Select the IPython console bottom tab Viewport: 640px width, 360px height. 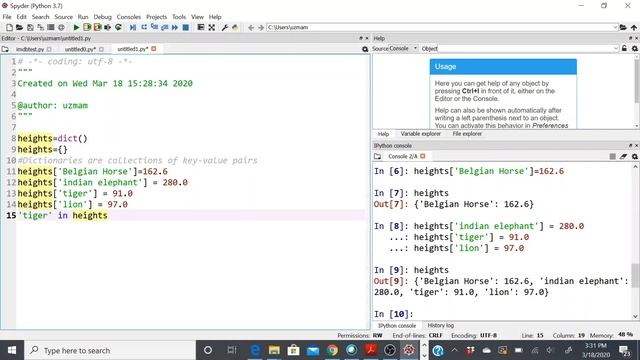point(397,325)
